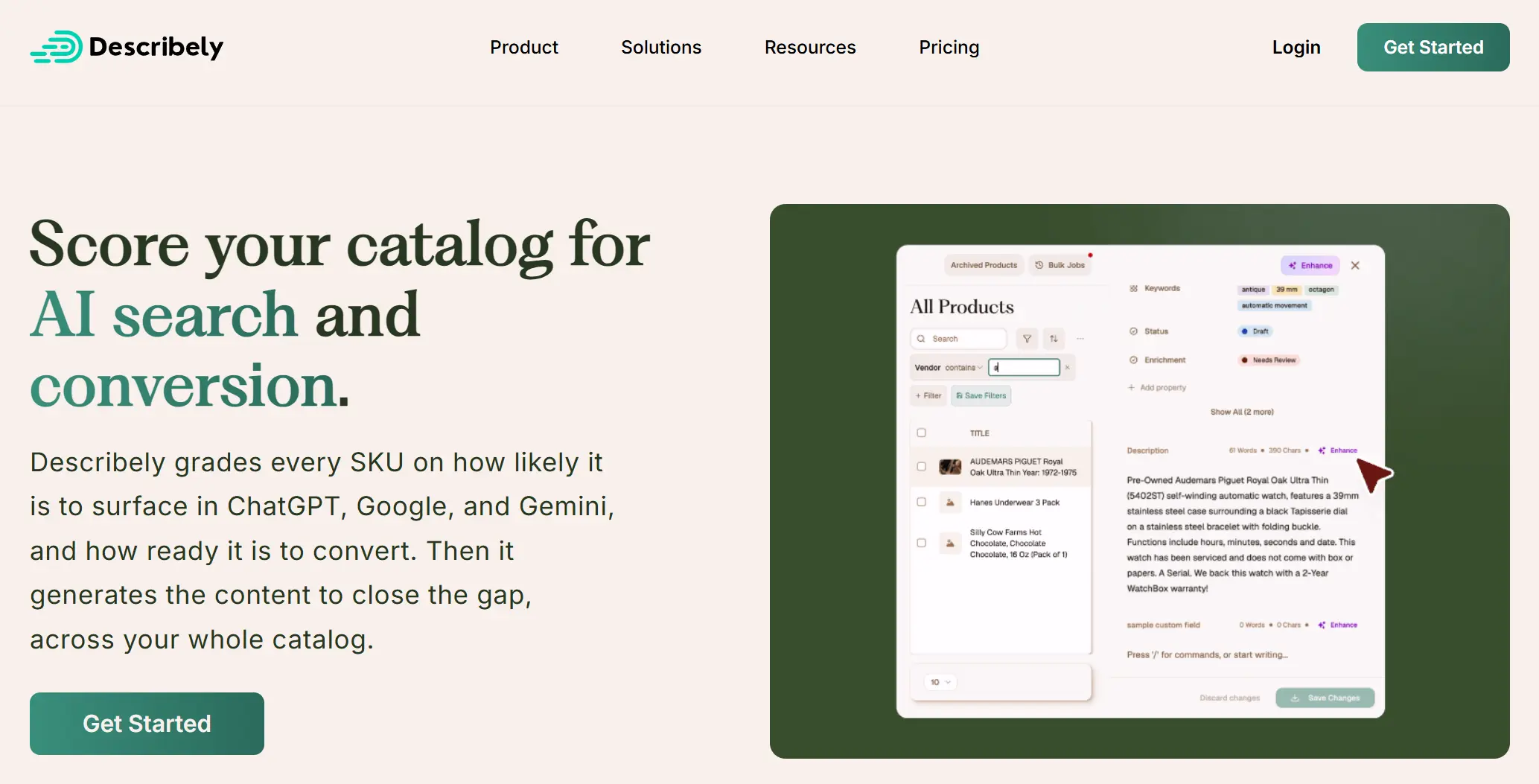
Task: Click the Status property check icon
Action: [1133, 331]
